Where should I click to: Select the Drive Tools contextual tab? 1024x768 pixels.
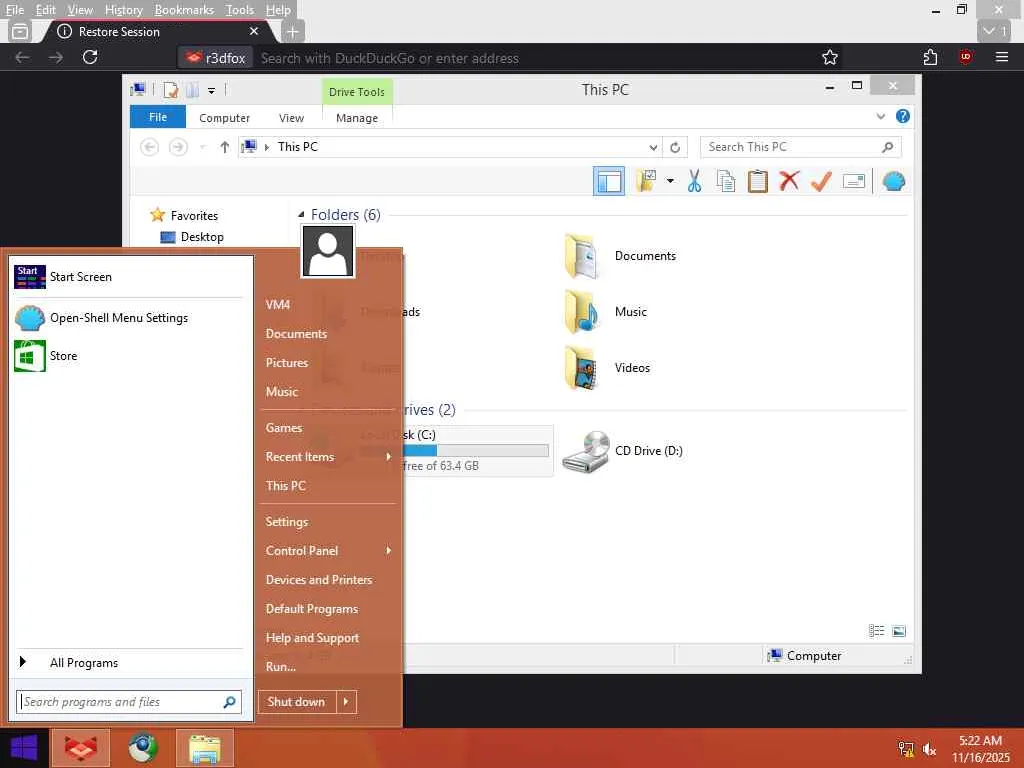[x=357, y=91]
